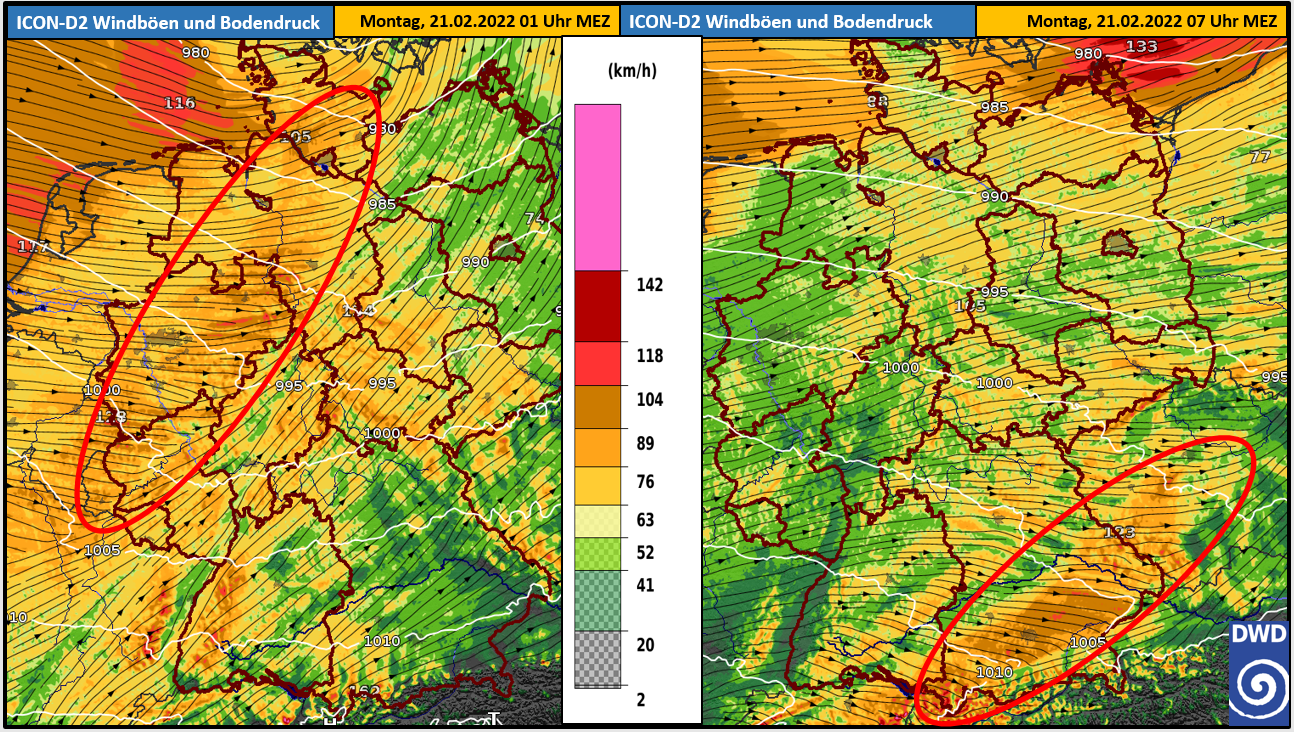
Task: Click the 1005 isobar label on left map
Action: point(102,550)
